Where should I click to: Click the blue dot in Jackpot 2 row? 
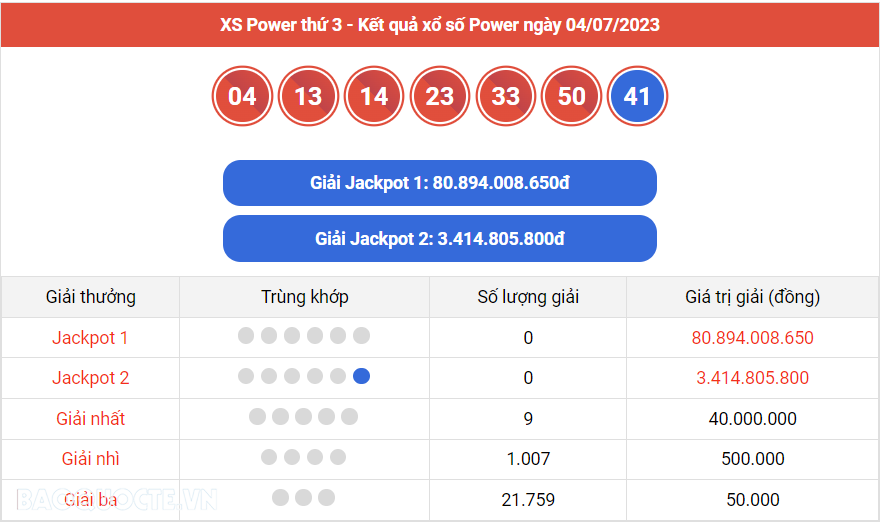point(362,377)
